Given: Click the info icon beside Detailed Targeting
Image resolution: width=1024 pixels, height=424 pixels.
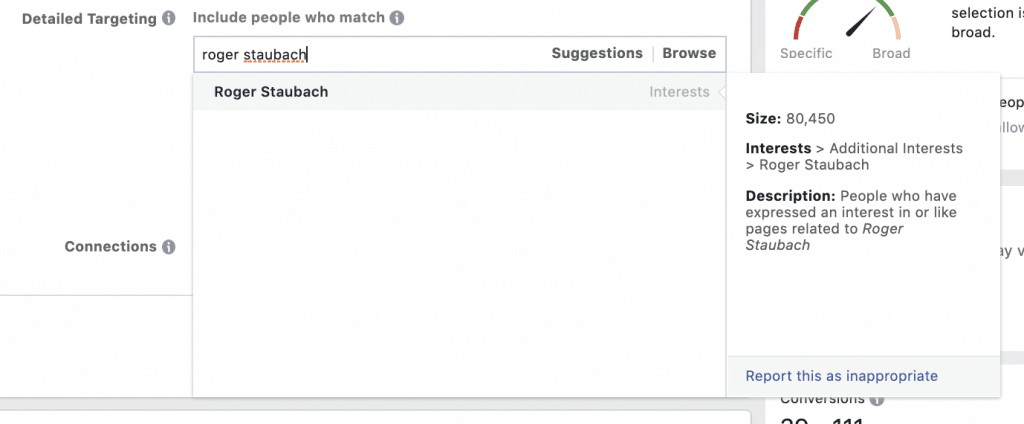Looking at the screenshot, I should pyautogui.click(x=168, y=18).
